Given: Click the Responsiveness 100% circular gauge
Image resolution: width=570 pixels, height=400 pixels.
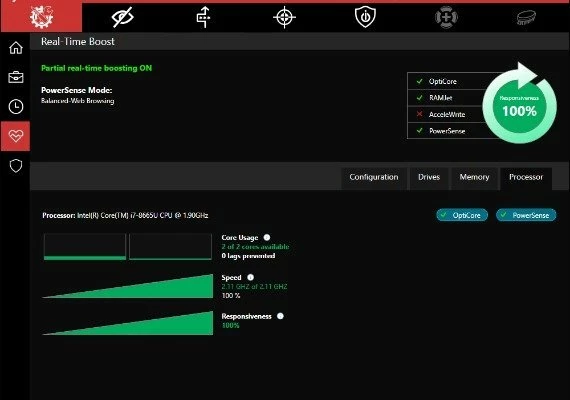Looking at the screenshot, I should coord(519,106).
